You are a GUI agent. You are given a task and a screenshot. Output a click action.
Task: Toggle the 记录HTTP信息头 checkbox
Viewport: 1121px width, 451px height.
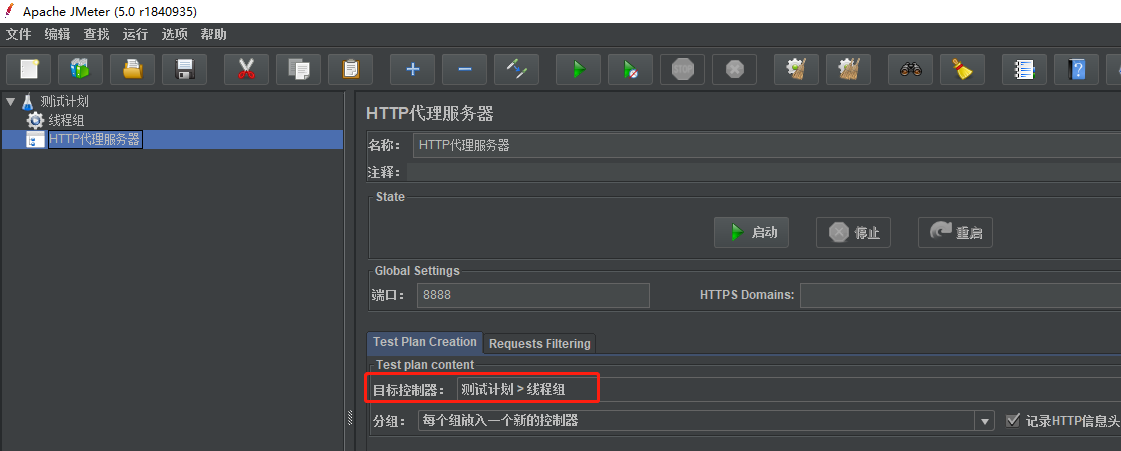coord(1012,420)
